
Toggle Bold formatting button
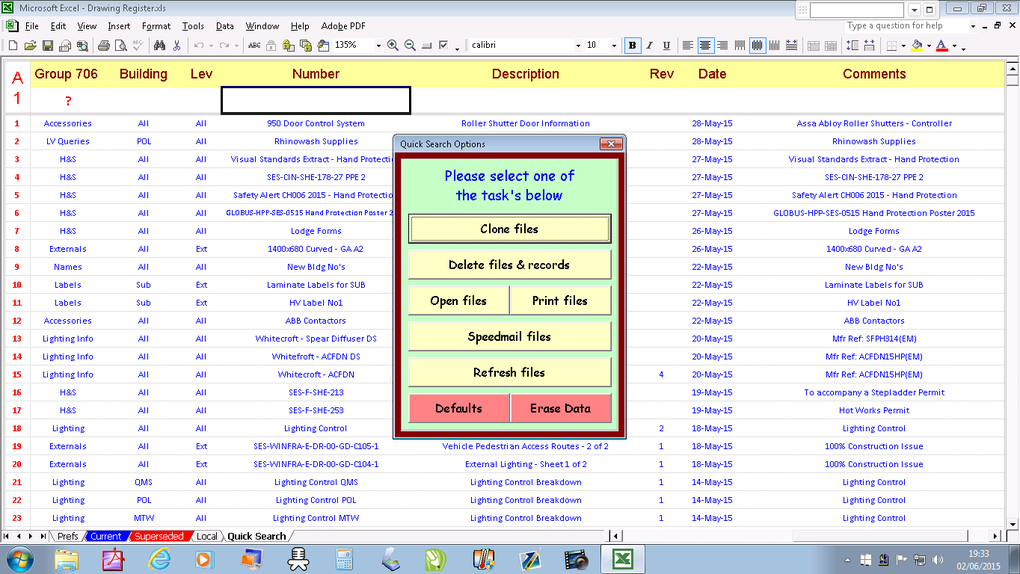tap(632, 46)
